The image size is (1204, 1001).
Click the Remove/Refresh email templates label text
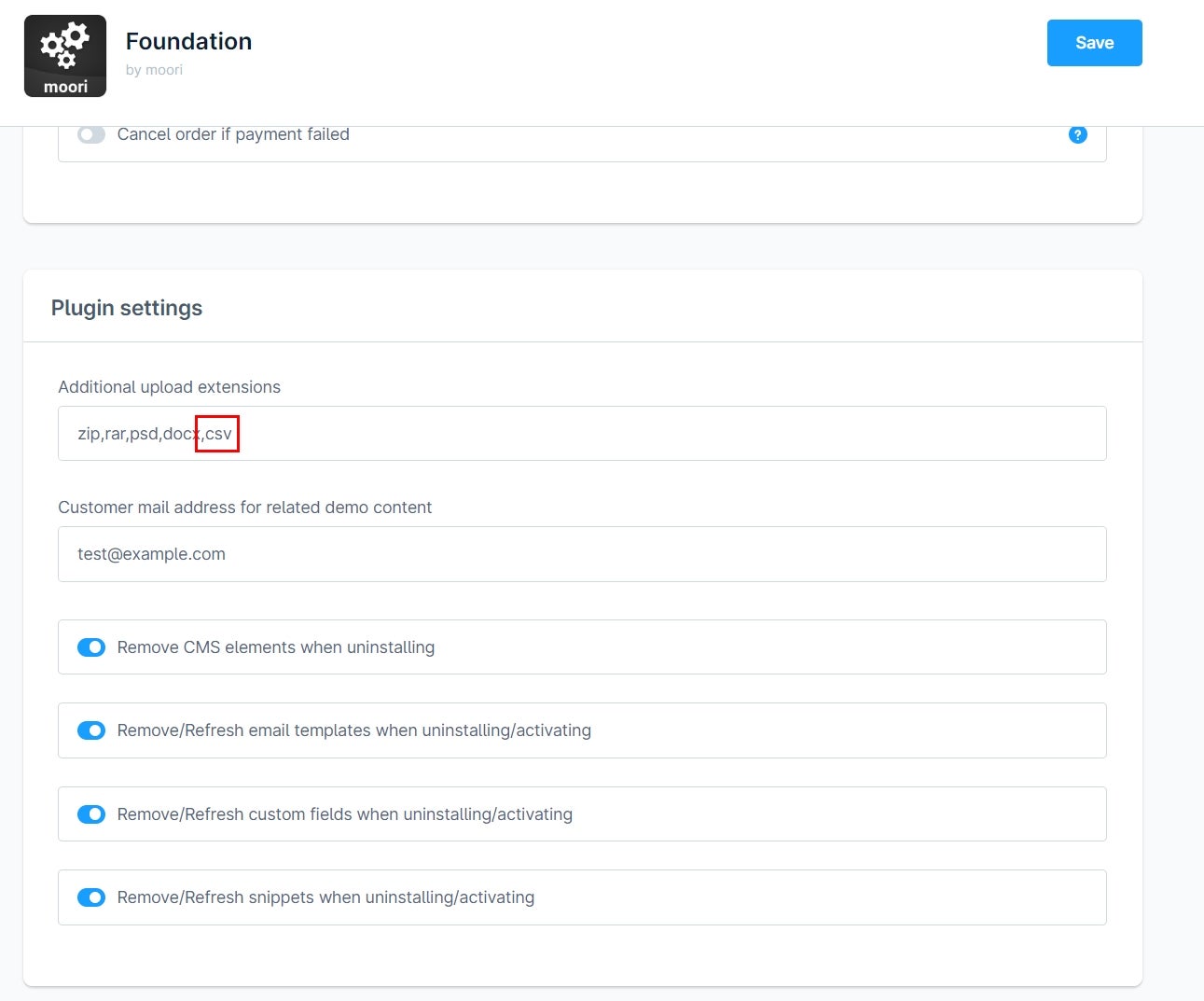tap(354, 730)
